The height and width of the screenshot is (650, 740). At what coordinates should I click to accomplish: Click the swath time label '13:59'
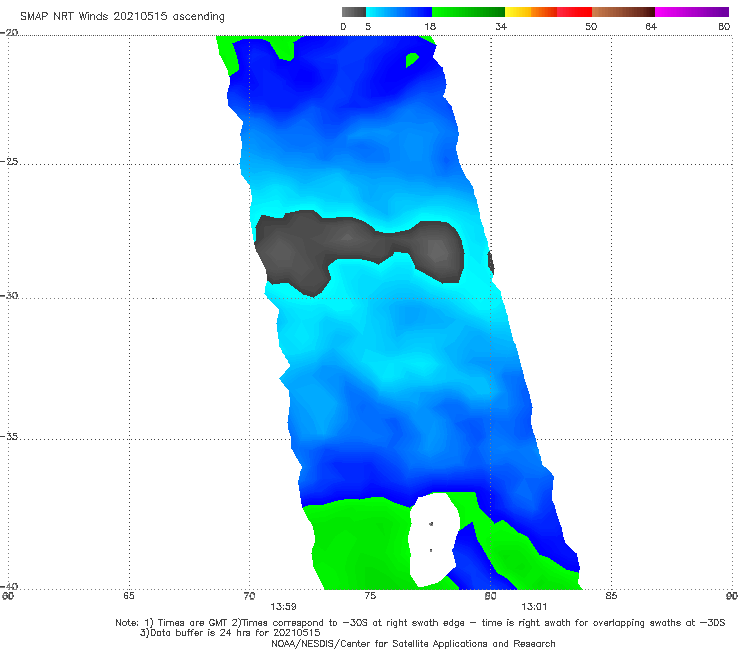point(283,607)
